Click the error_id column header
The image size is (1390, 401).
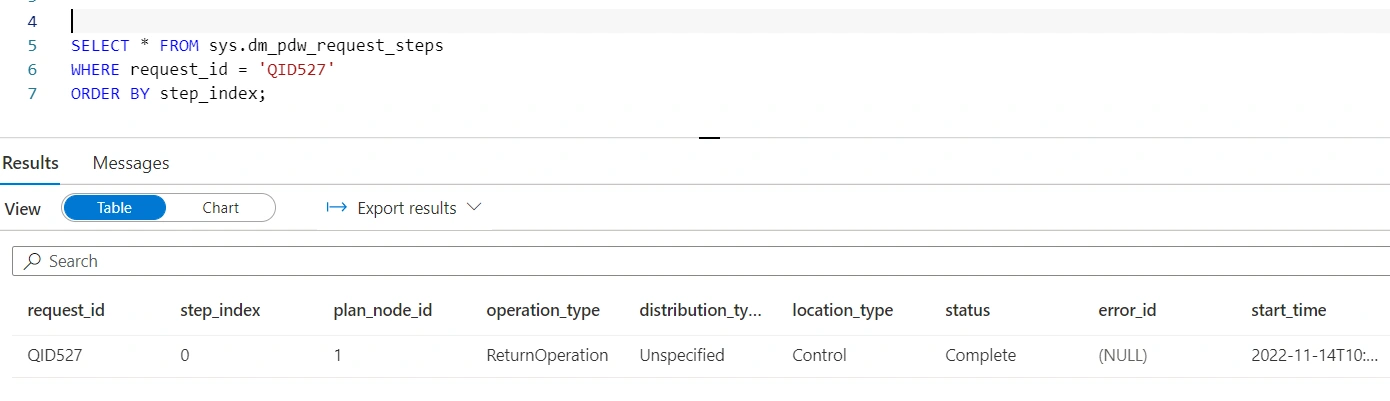pos(1127,310)
